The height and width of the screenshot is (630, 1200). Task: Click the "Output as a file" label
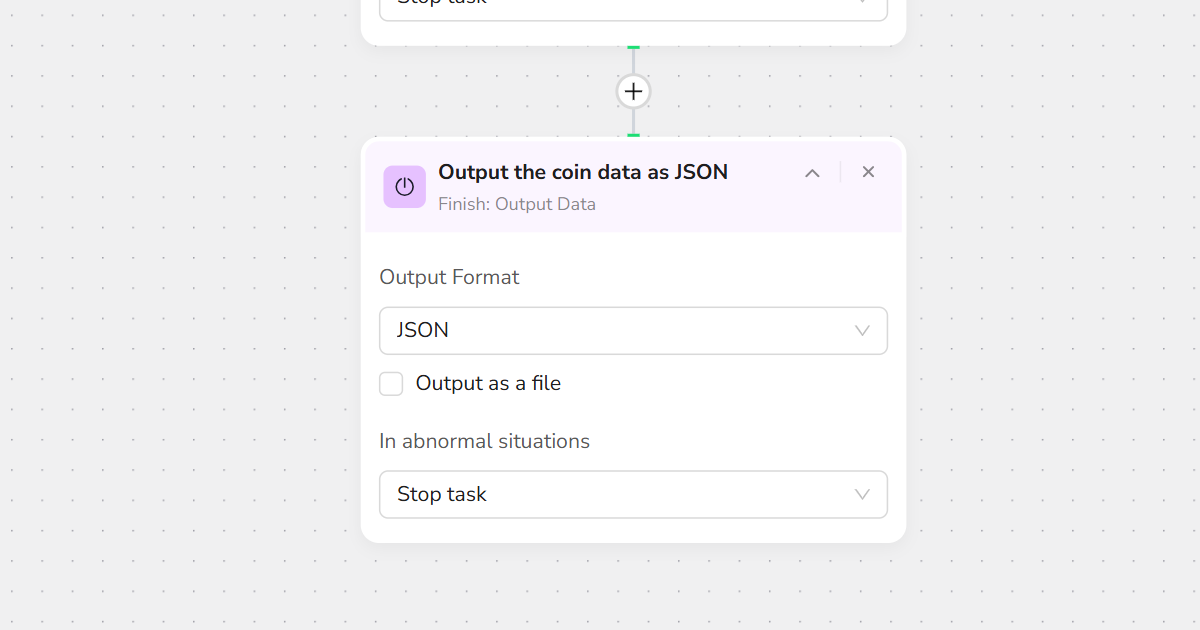[x=488, y=383]
